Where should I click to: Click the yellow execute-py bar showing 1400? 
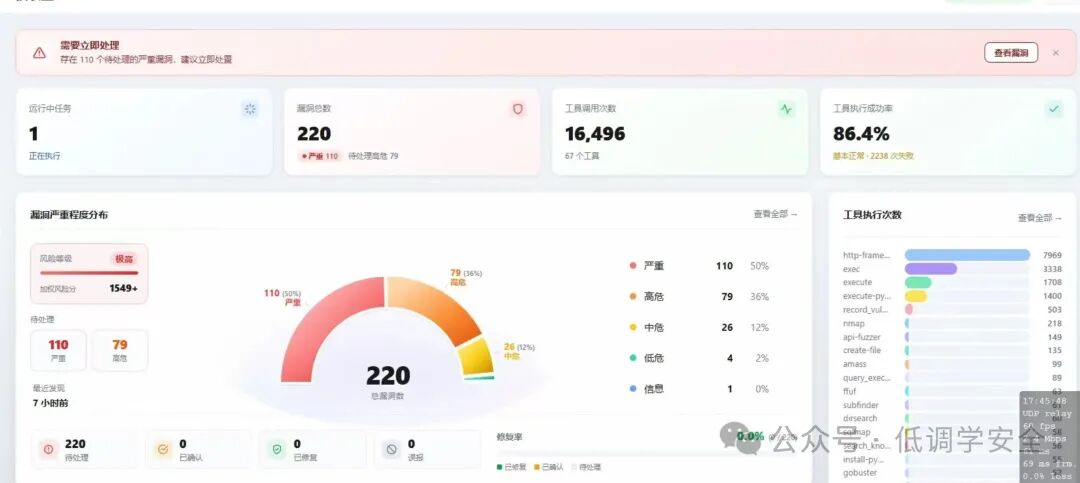coord(916,296)
